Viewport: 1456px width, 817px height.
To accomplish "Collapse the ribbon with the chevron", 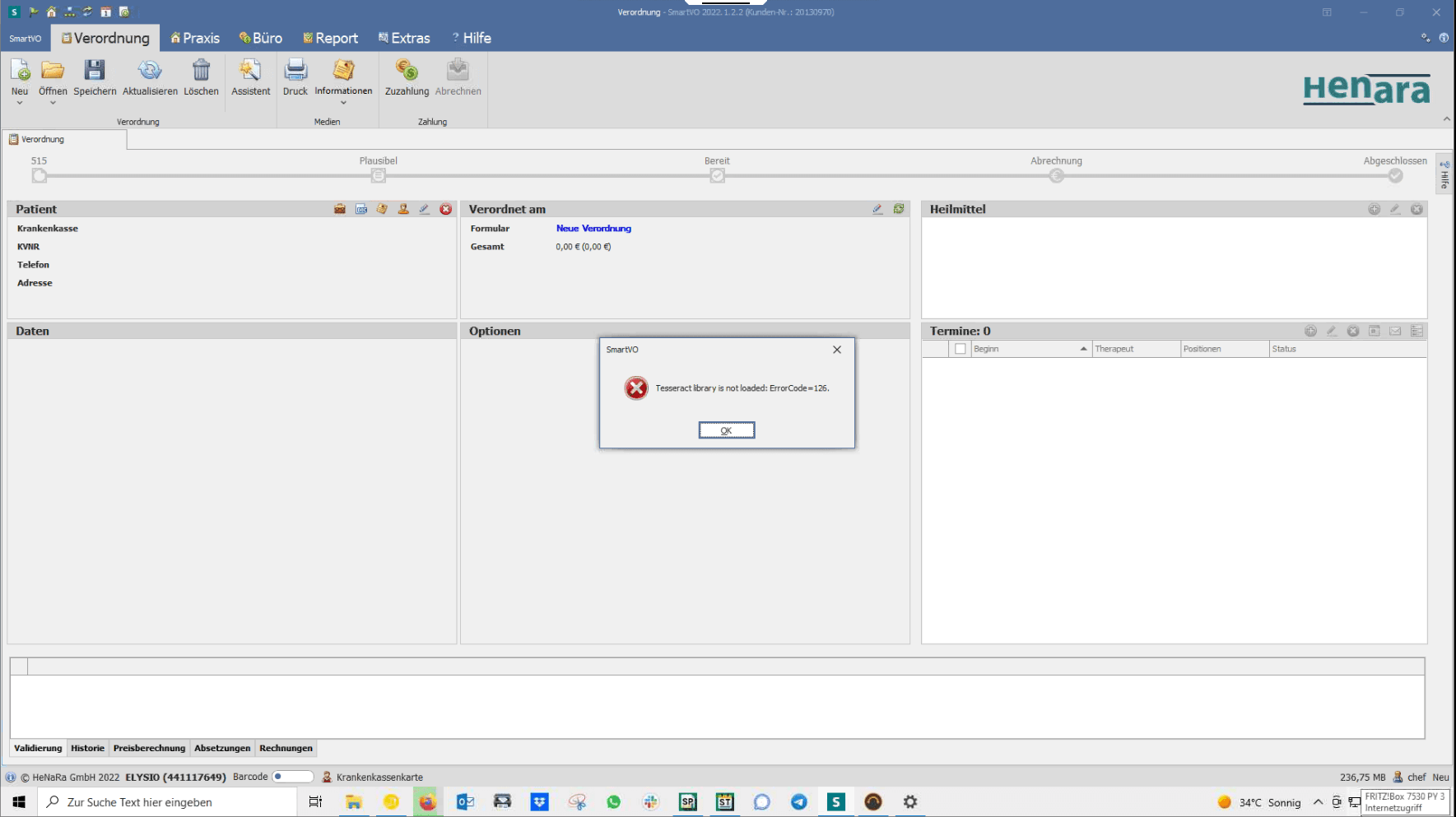I will click(1446, 119).
